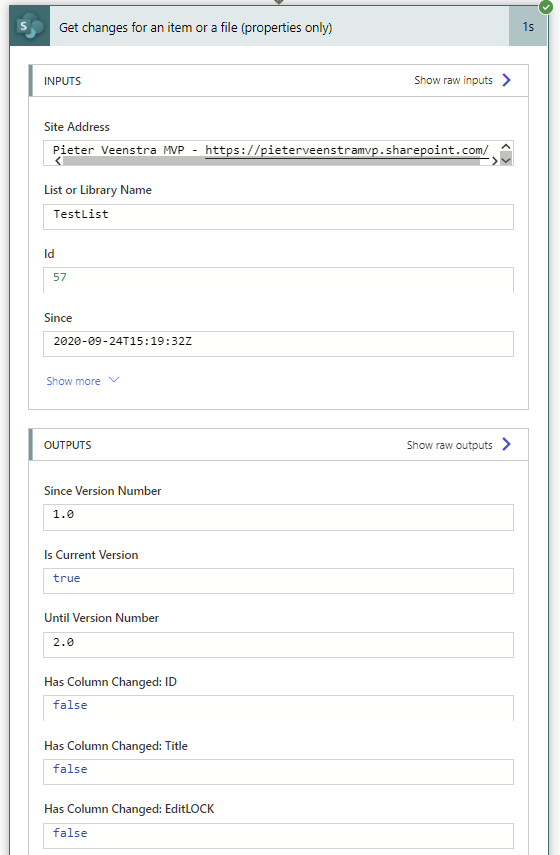Click the pieterveenstramvp.sharepoint.com URL

coord(347,150)
